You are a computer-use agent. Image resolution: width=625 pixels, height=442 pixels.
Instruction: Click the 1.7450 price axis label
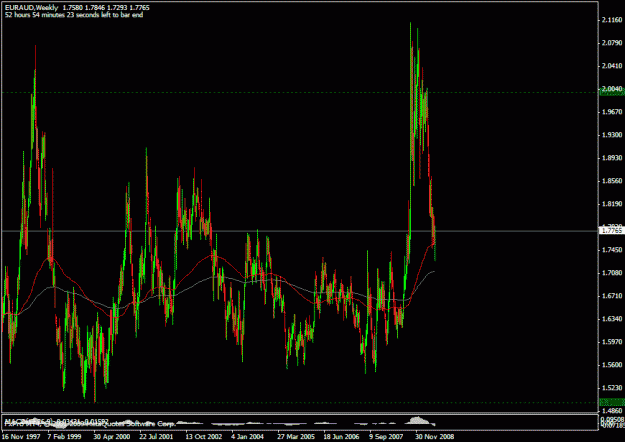pyautogui.click(x=613, y=250)
